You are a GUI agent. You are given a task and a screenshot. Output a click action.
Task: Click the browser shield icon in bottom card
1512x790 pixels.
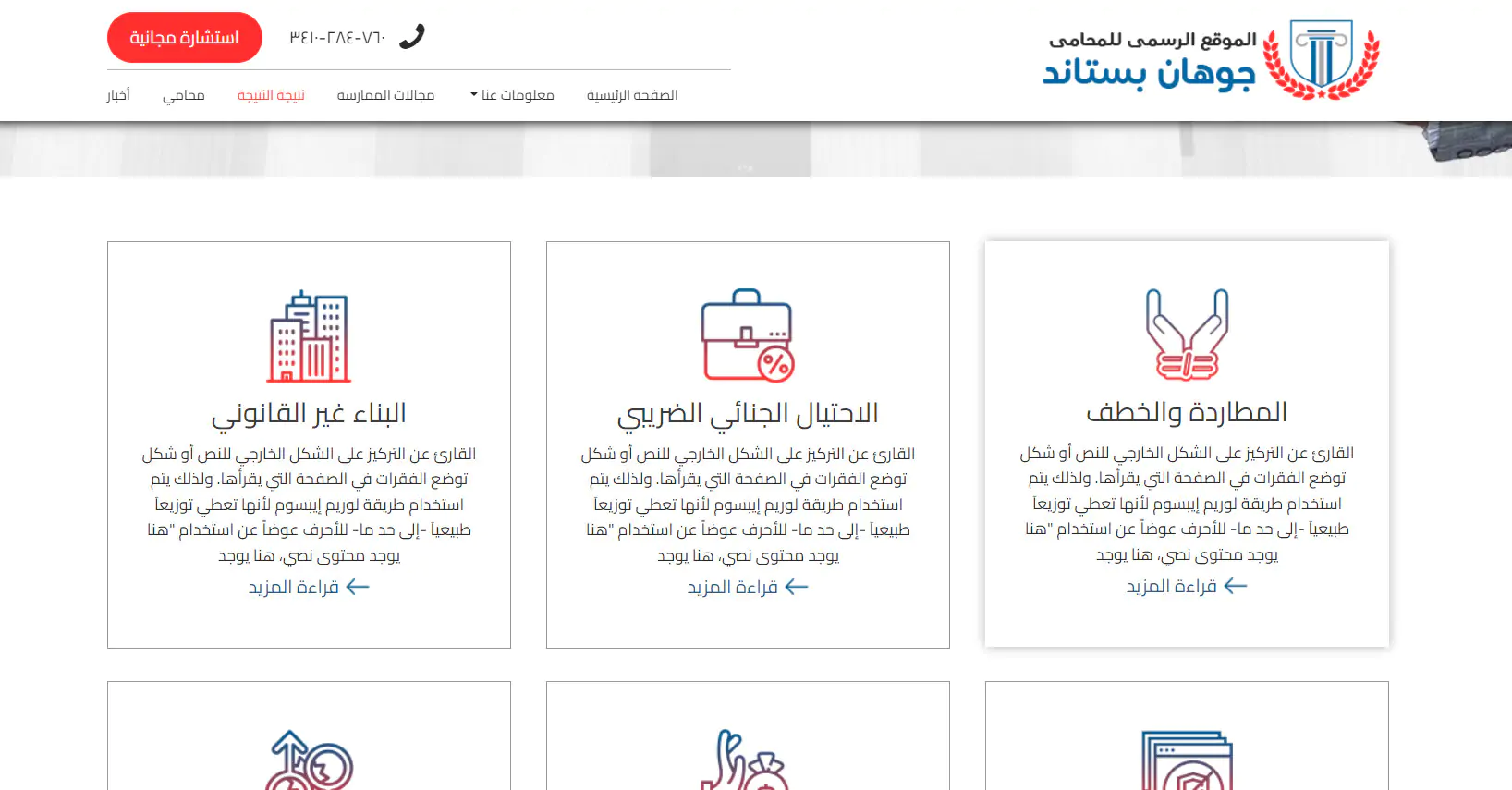coord(1187,761)
